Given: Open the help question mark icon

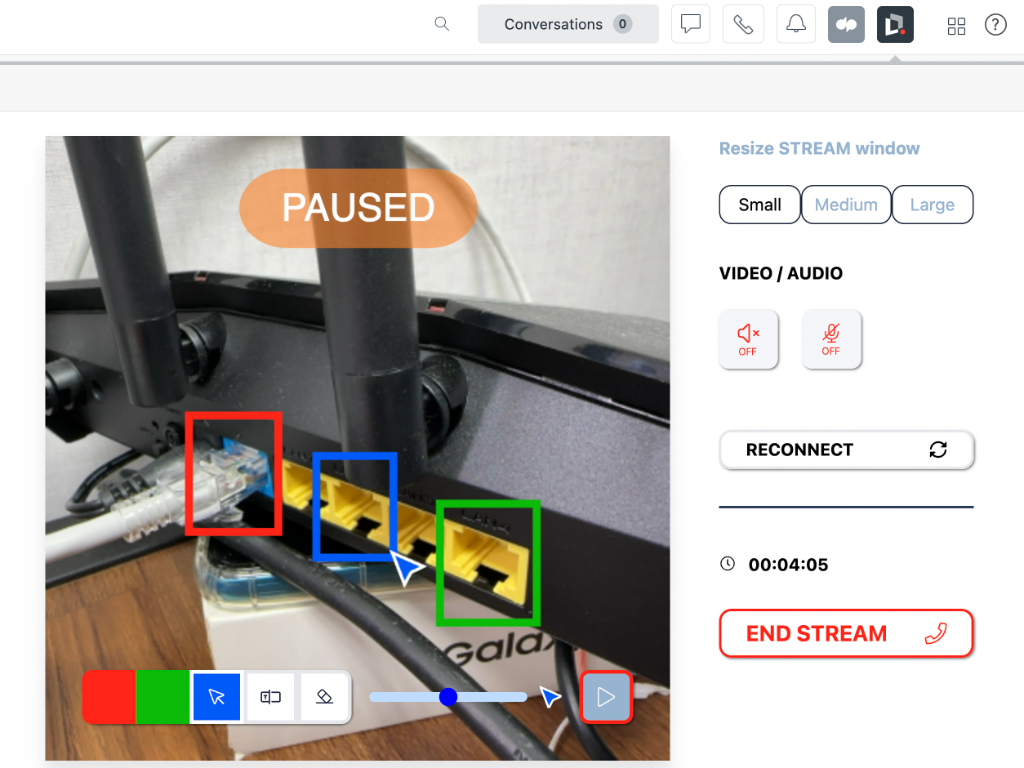Looking at the screenshot, I should click(x=995, y=25).
